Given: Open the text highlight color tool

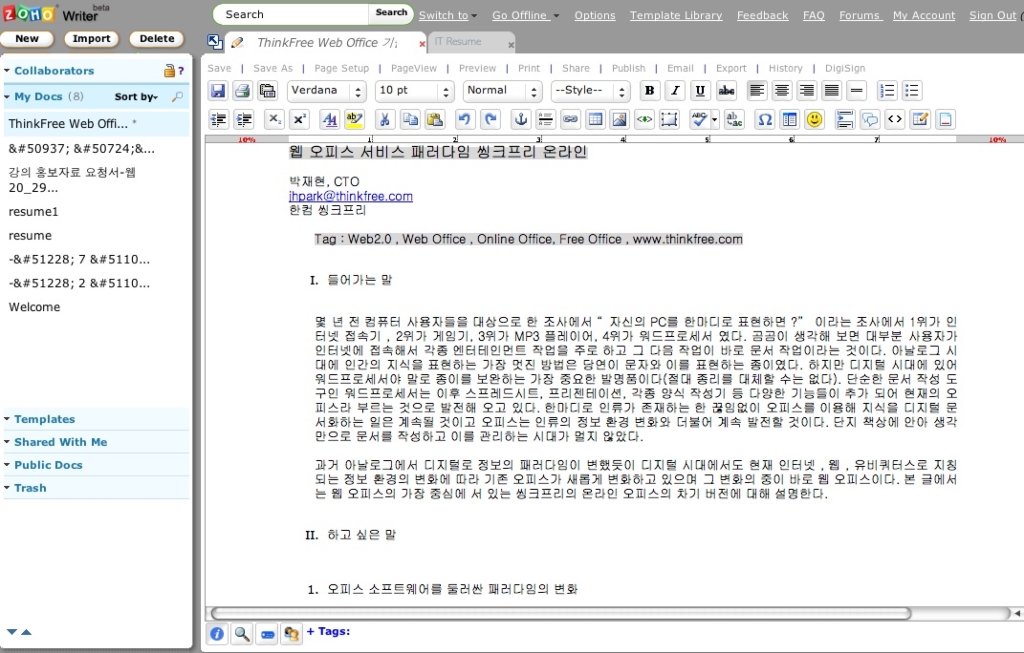Looking at the screenshot, I should click(x=355, y=119).
